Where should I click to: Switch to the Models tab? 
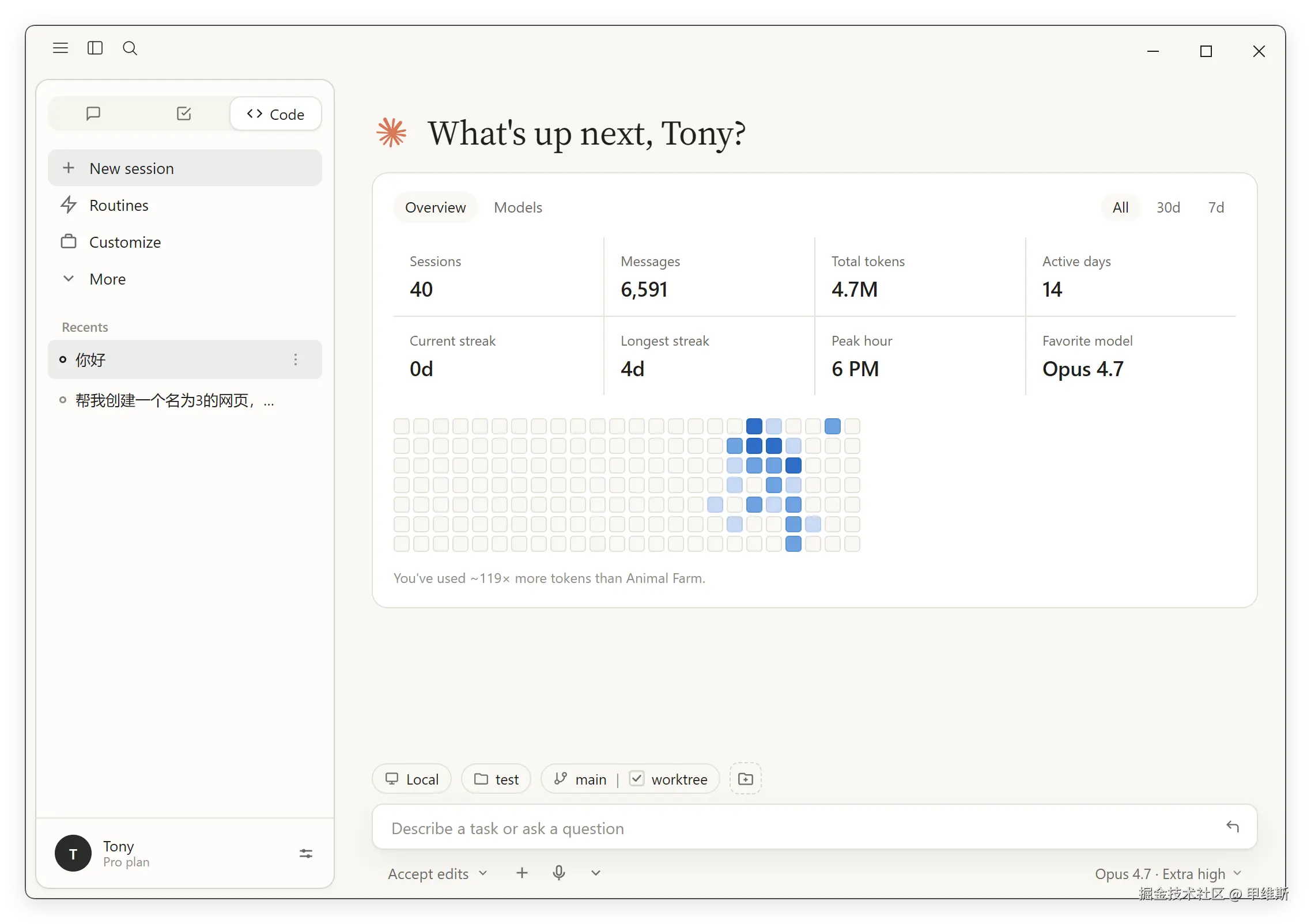pyautogui.click(x=518, y=207)
